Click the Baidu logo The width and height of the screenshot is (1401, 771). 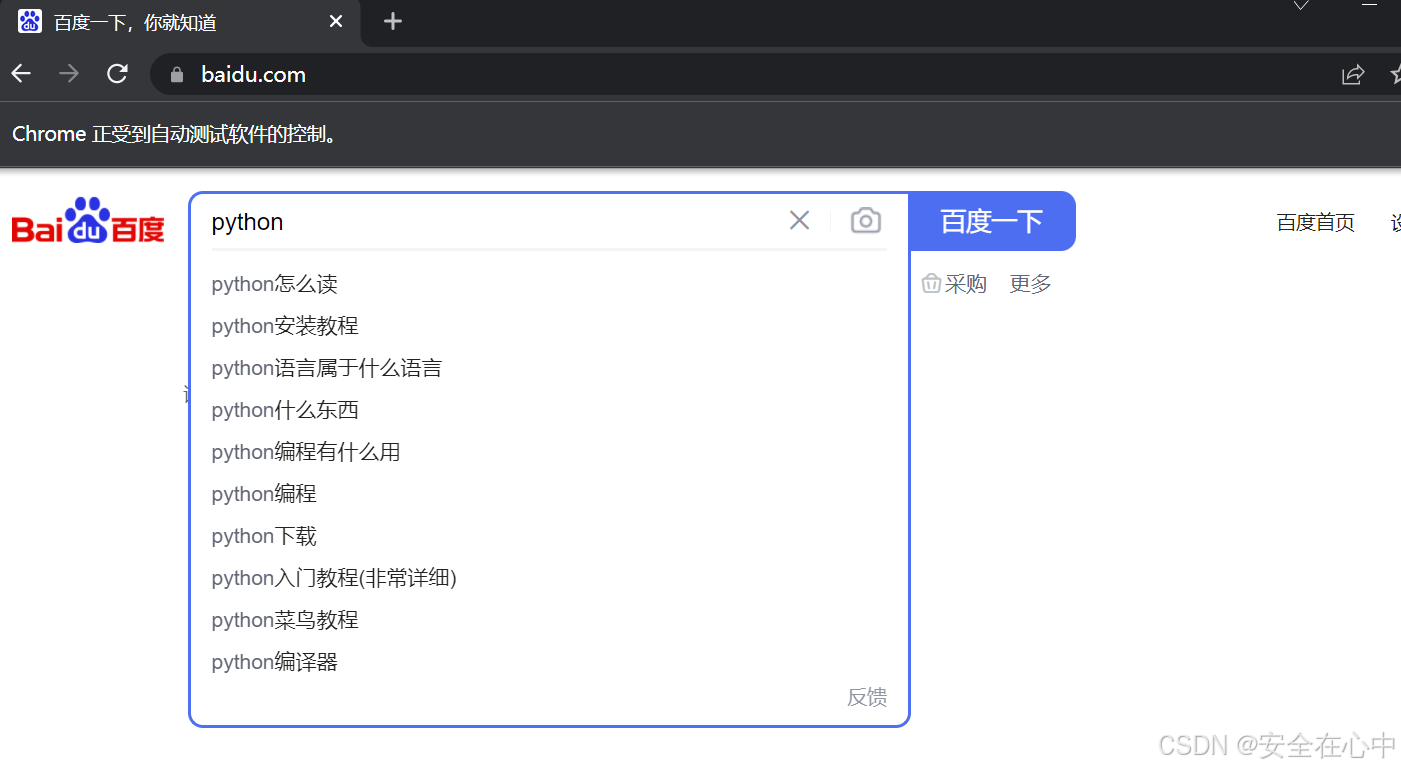(x=88, y=221)
